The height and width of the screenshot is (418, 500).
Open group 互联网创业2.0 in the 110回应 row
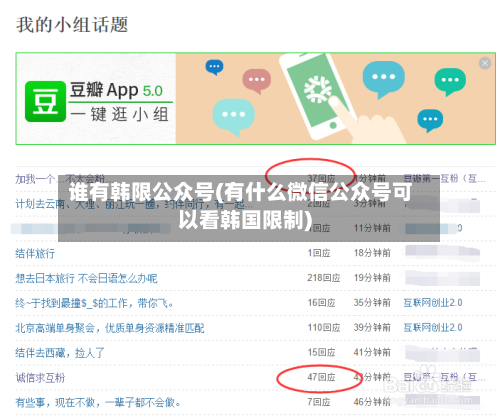pyautogui.click(x=433, y=328)
